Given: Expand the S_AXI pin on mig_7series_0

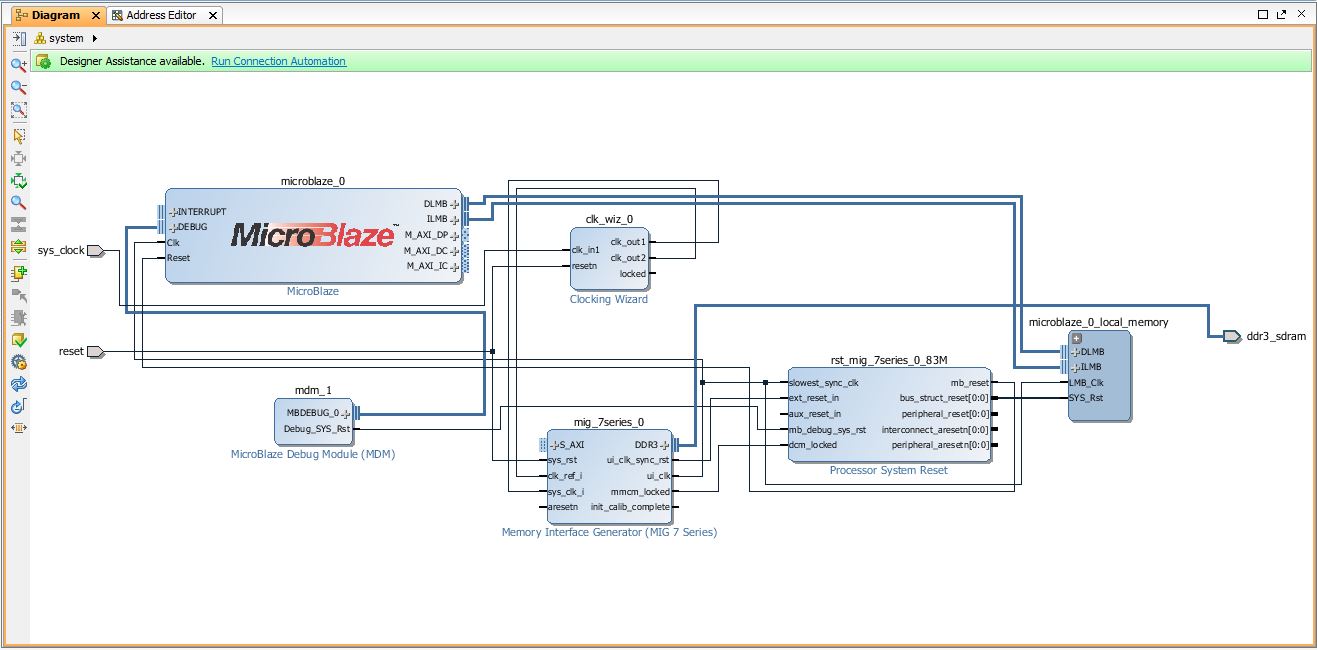Looking at the screenshot, I should click(553, 445).
